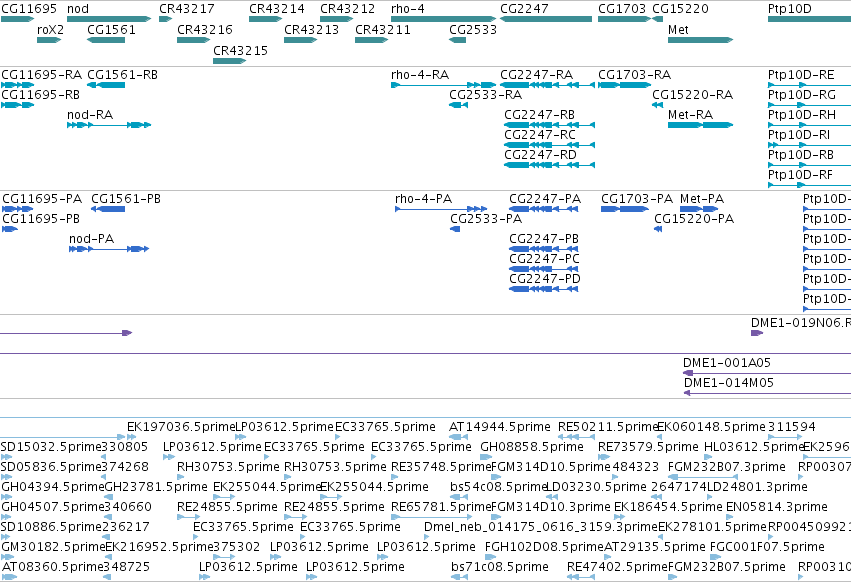Select the CG2247-PB protein feature
Image resolution: width=851 pixels, height=582 pixels.
543,249
